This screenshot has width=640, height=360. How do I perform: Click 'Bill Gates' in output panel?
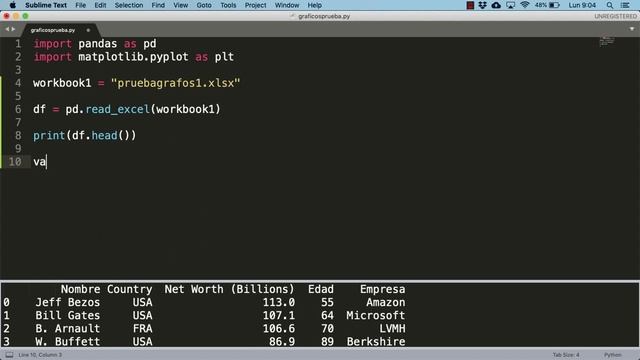[x=68, y=316]
